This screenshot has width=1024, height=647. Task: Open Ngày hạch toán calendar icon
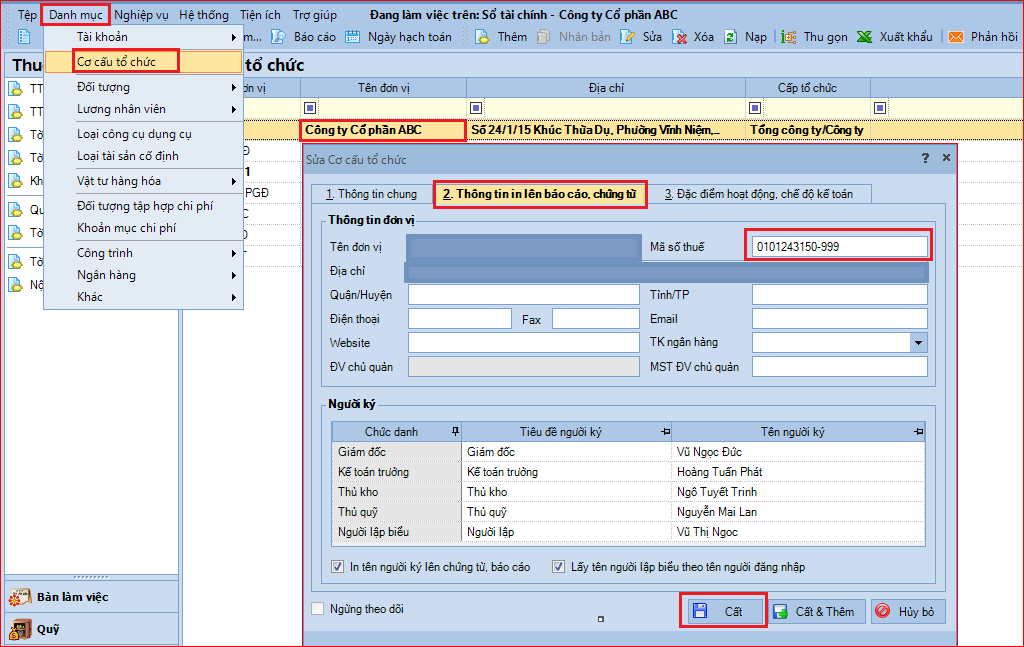pyautogui.click(x=353, y=37)
